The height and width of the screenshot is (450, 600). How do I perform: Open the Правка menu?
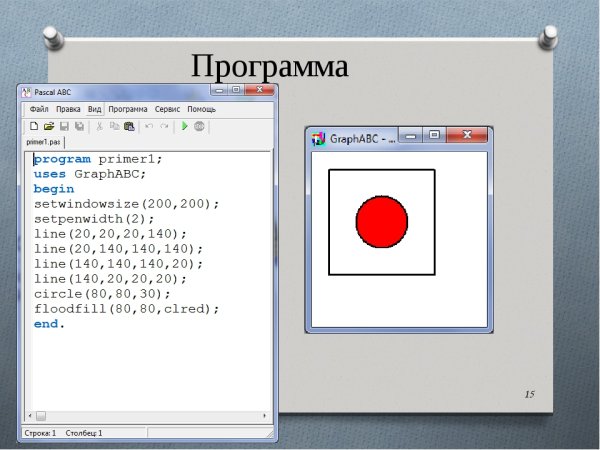[x=68, y=108]
